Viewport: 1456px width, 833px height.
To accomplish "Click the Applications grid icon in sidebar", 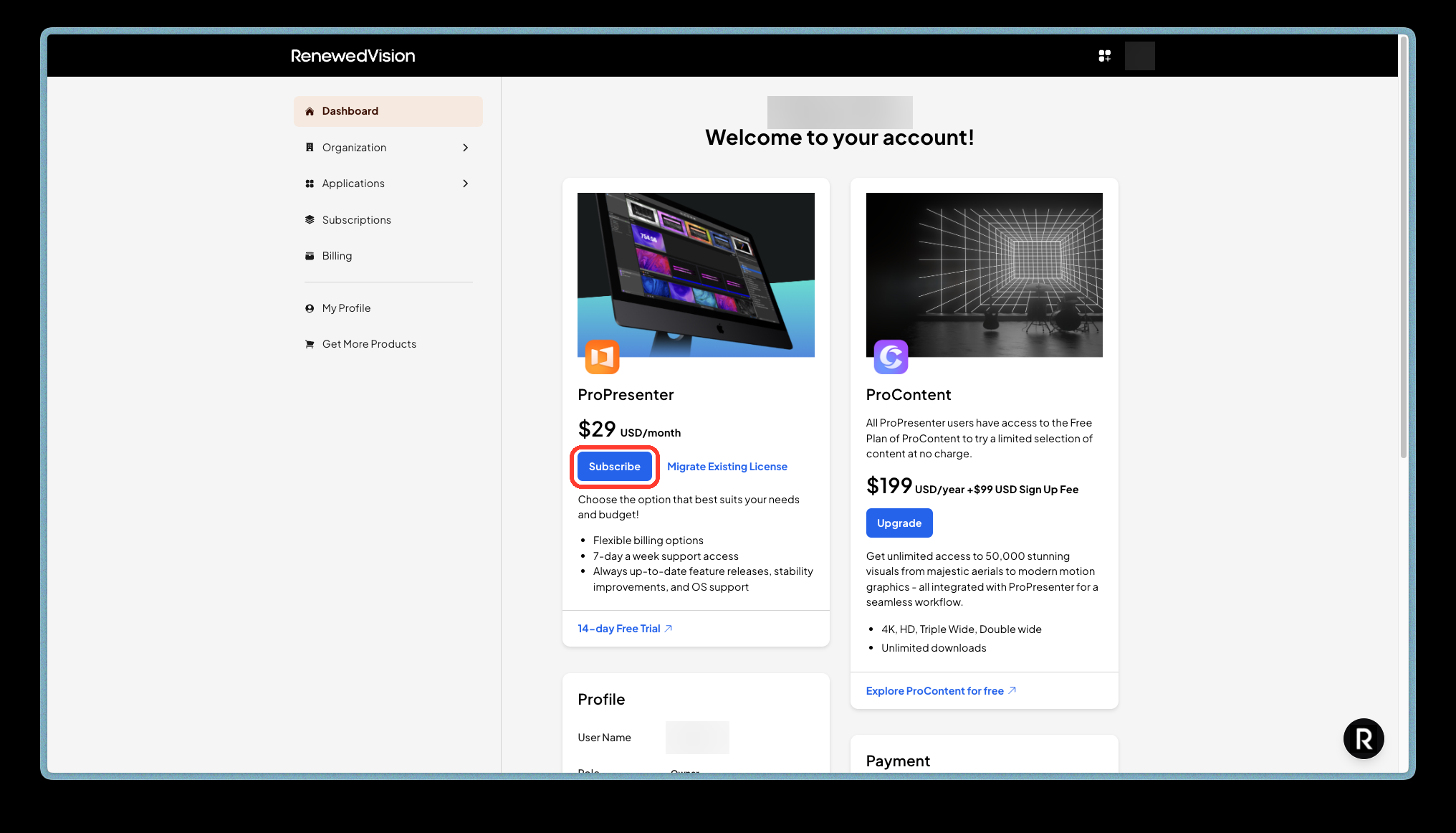I will 310,184.
